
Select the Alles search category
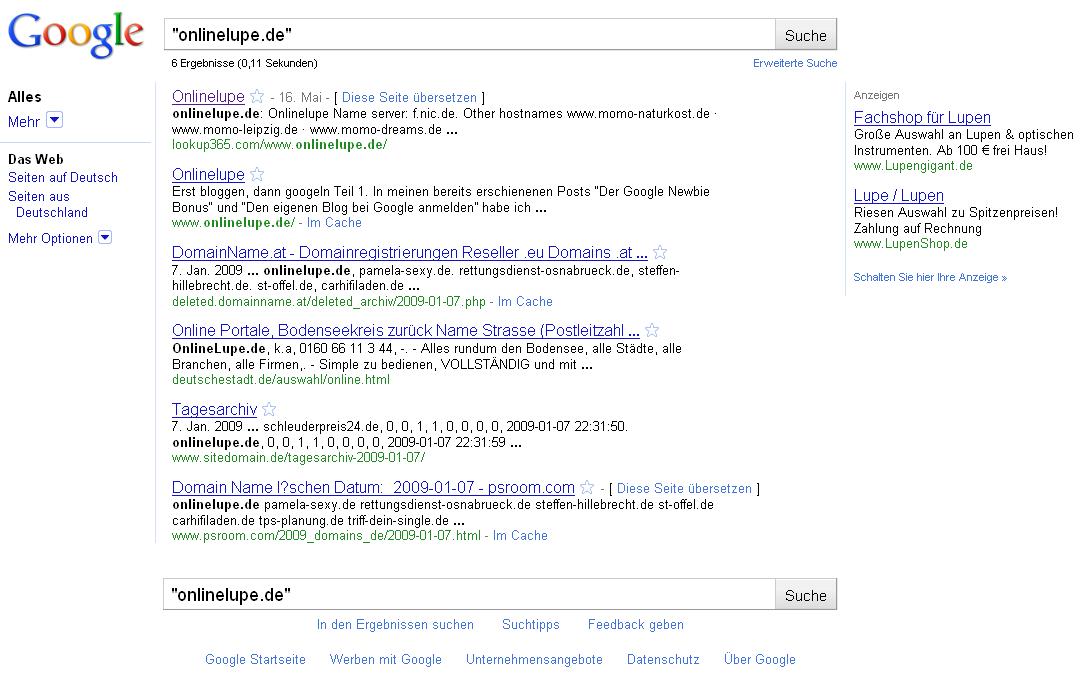[24, 97]
